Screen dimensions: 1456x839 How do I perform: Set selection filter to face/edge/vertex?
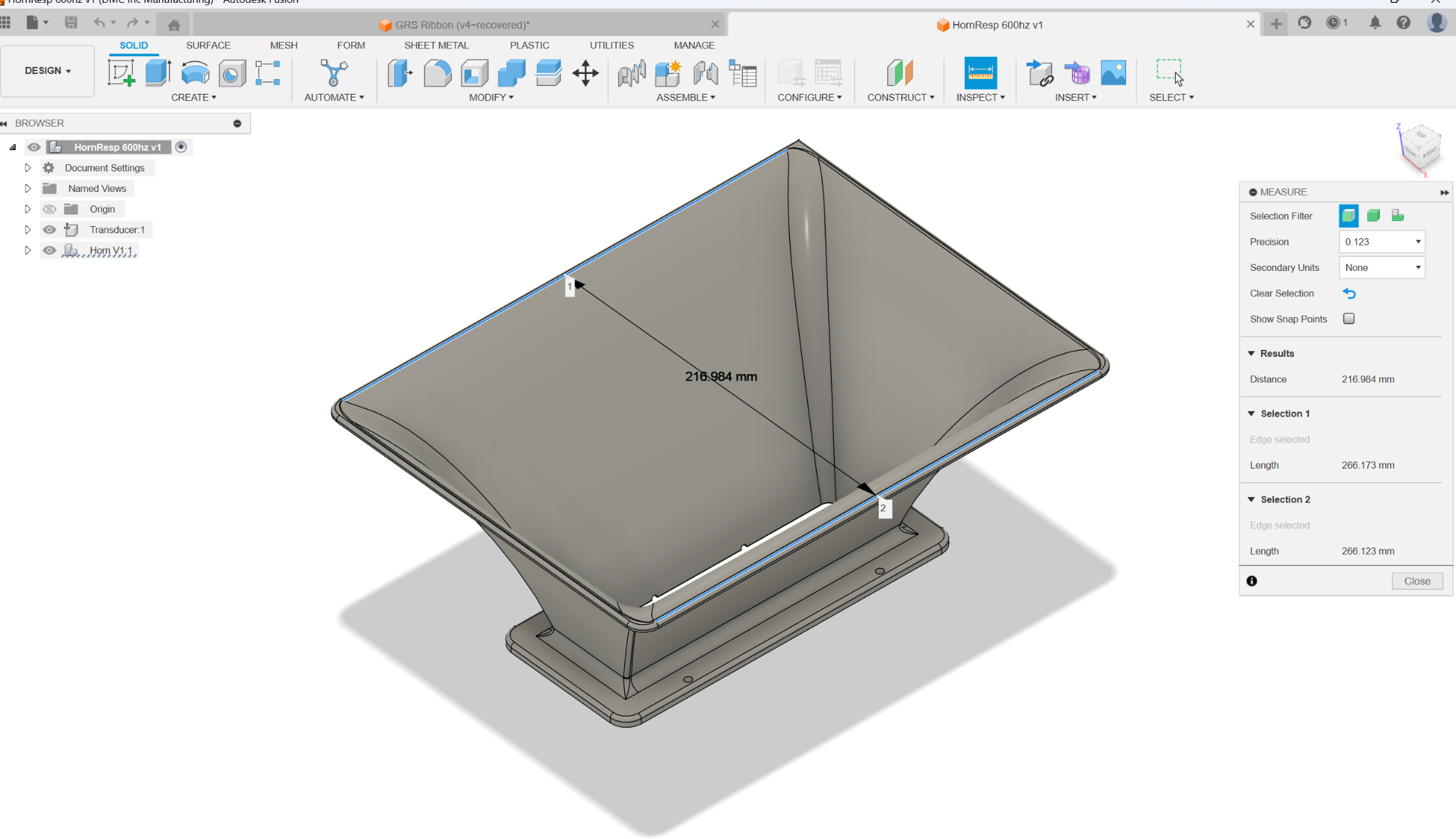1349,215
